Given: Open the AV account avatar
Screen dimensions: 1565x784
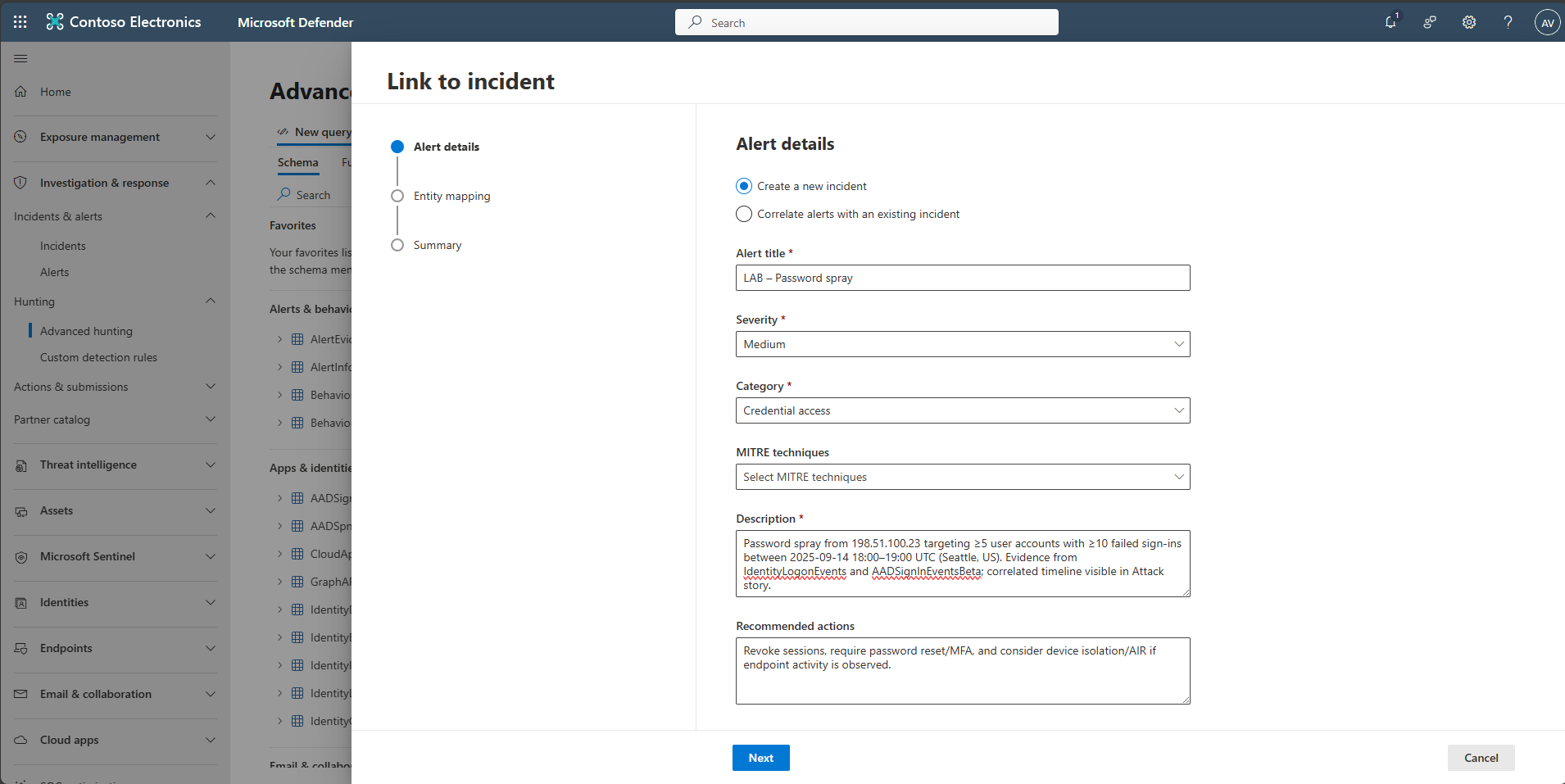Looking at the screenshot, I should click(1547, 22).
